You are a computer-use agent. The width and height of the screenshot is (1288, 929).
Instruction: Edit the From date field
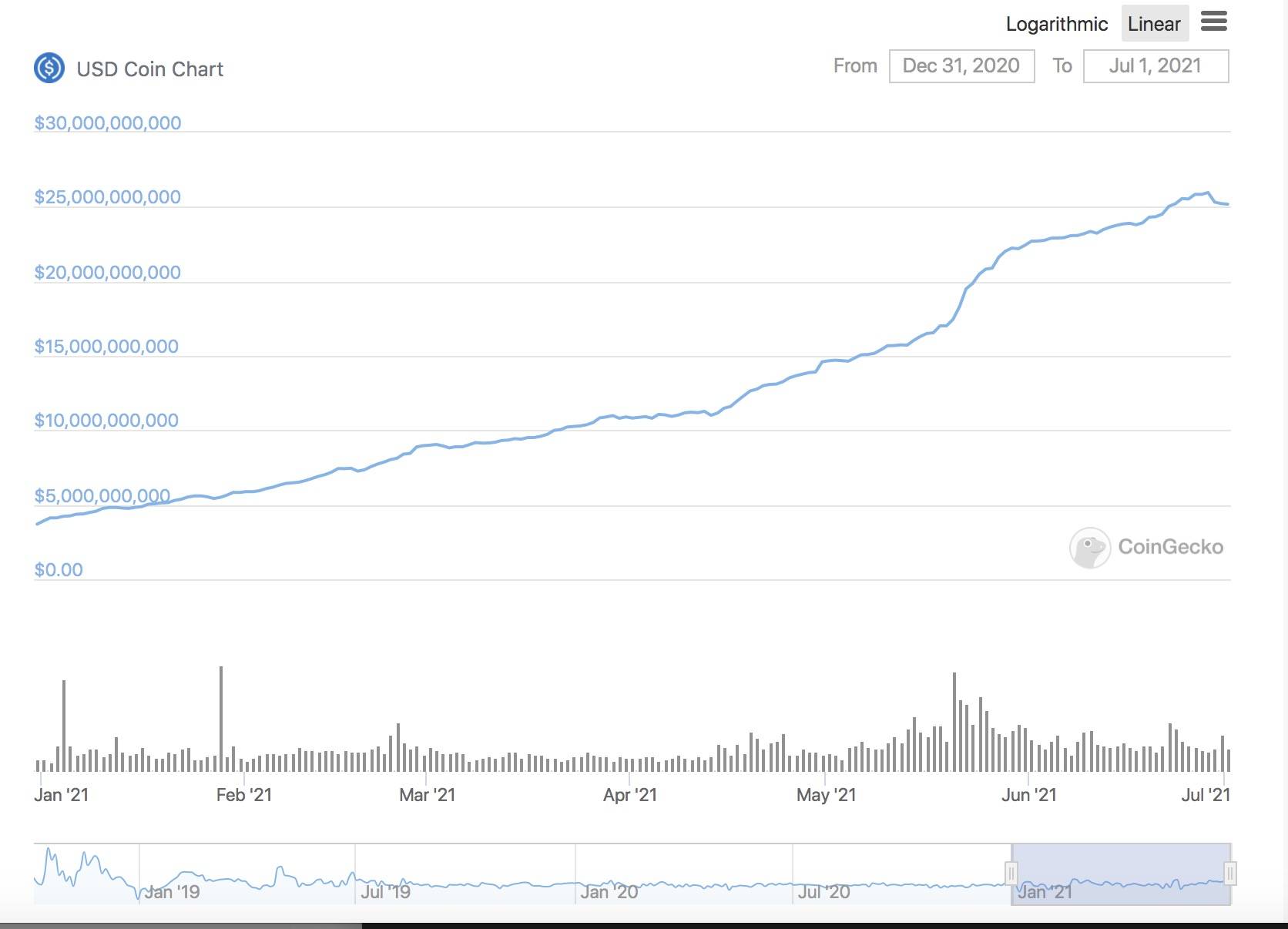[961, 65]
